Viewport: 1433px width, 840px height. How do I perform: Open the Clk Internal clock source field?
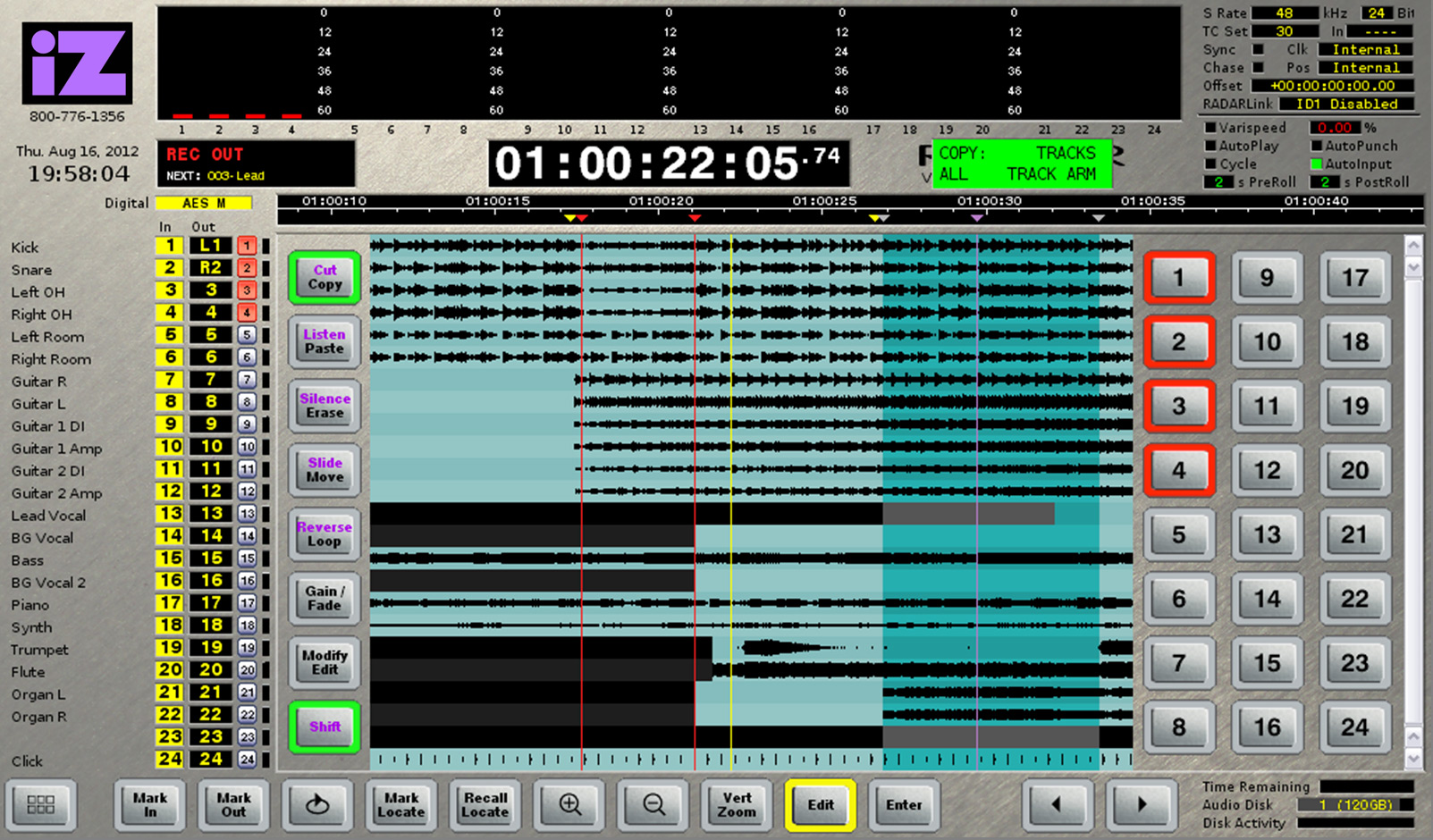pyautogui.click(x=1365, y=49)
